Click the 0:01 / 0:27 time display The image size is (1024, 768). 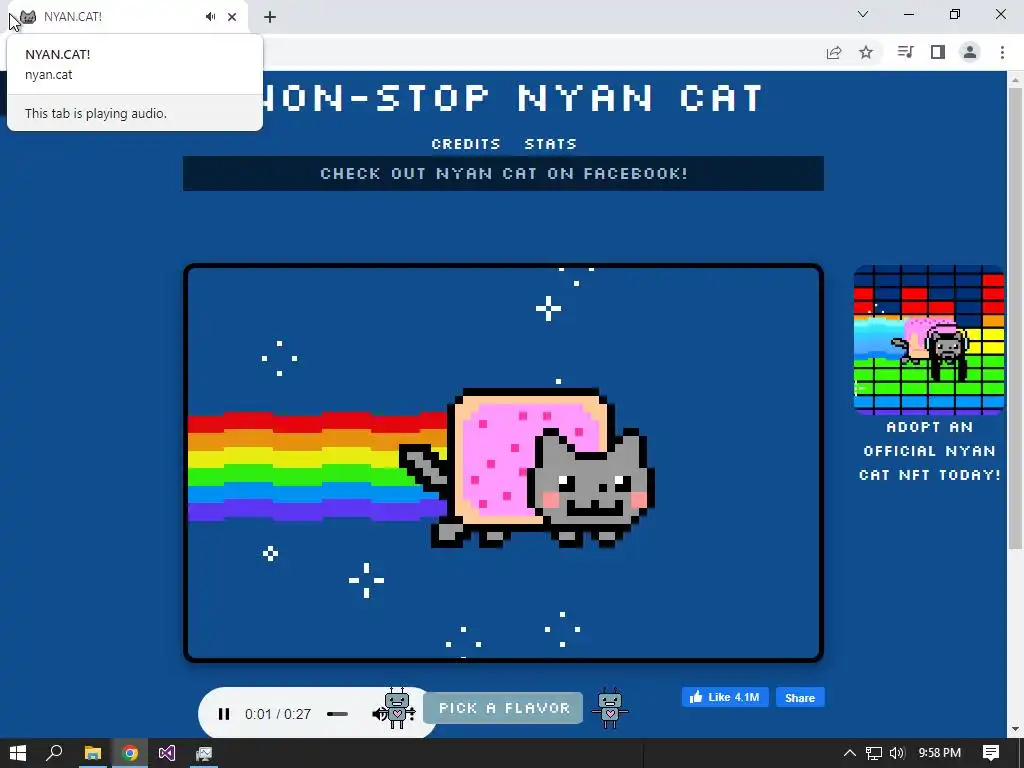click(x=278, y=714)
